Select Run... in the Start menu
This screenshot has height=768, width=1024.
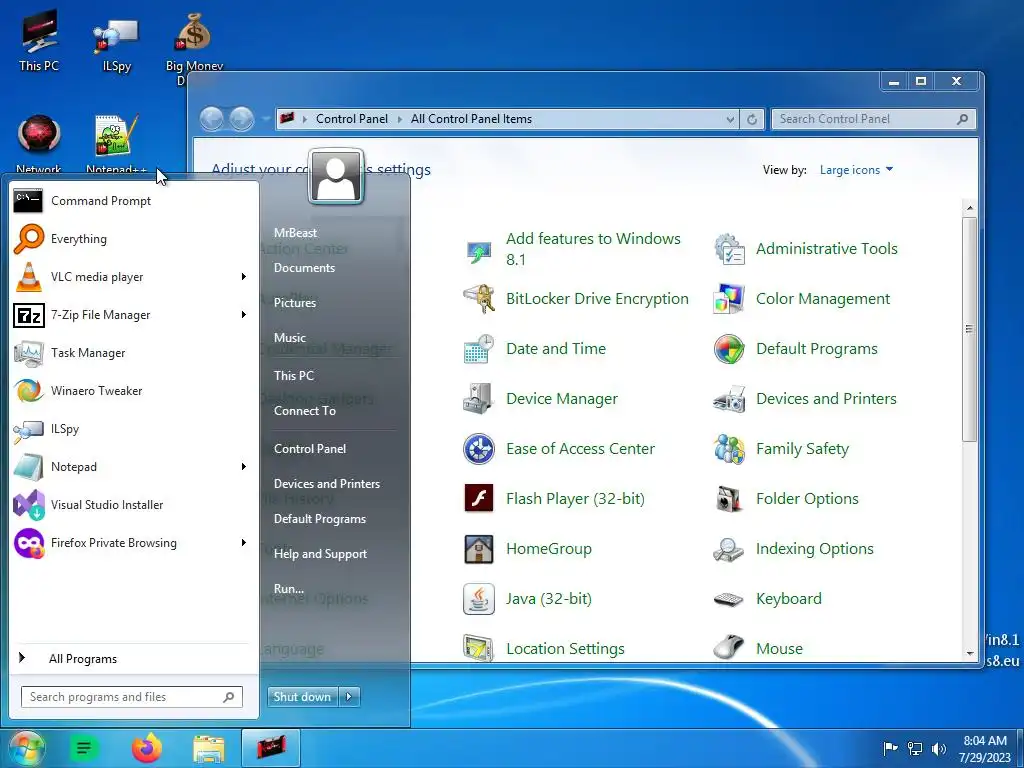click(x=289, y=589)
